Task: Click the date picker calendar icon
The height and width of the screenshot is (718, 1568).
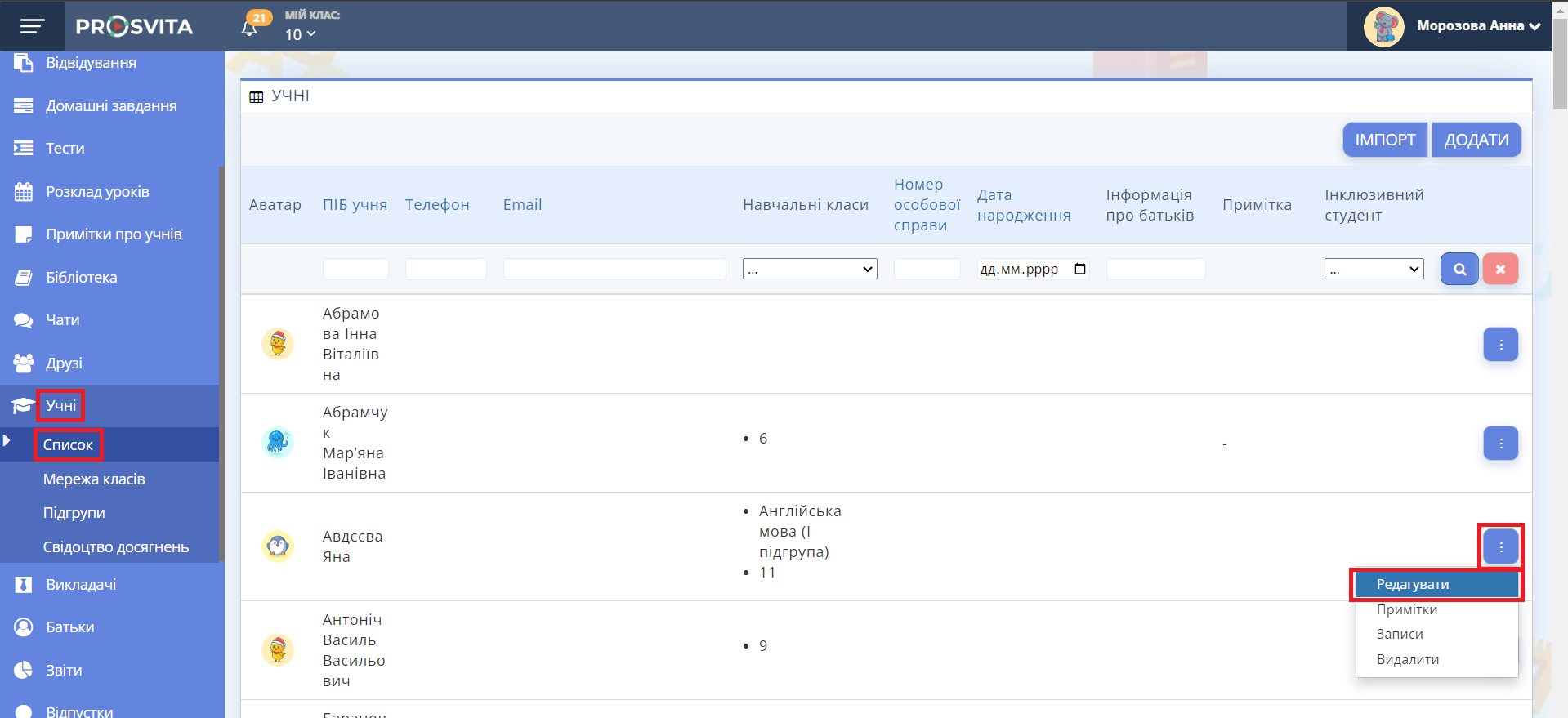Action: [x=1080, y=269]
